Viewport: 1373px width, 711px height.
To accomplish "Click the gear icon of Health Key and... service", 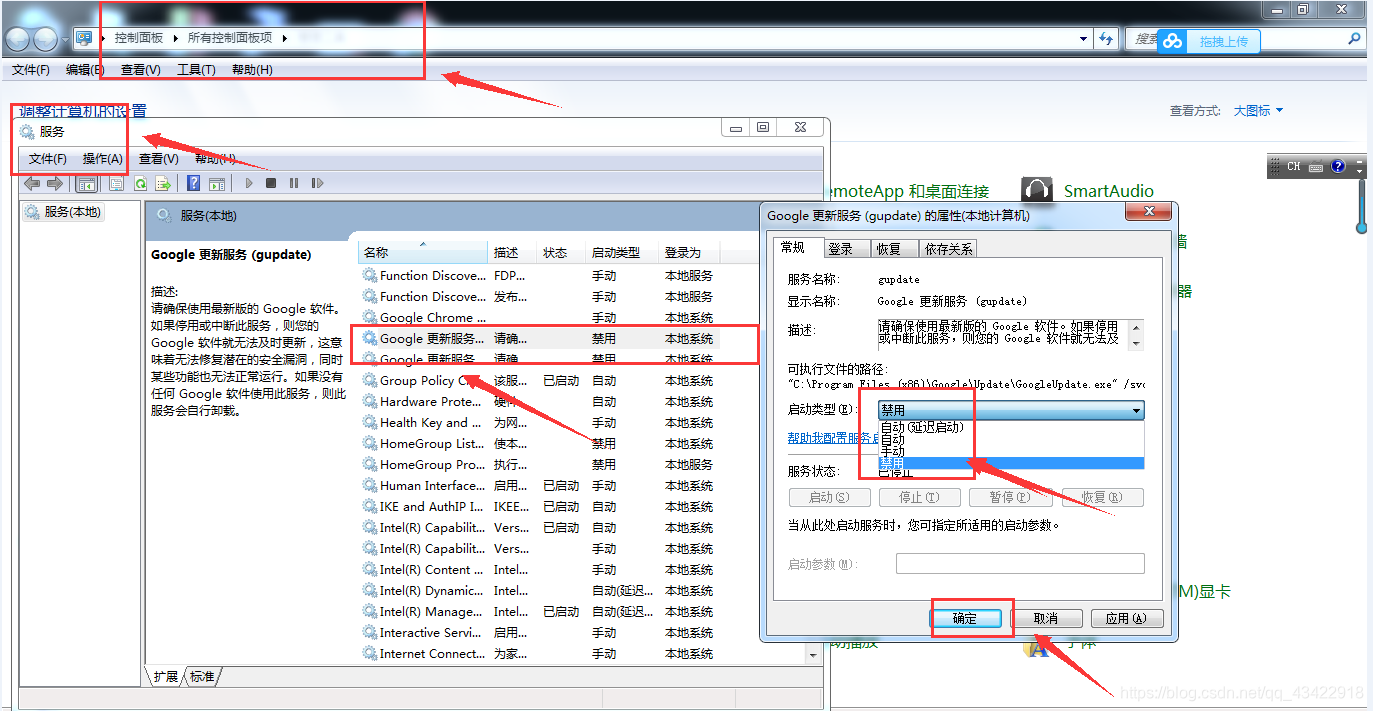I will 370,423.
